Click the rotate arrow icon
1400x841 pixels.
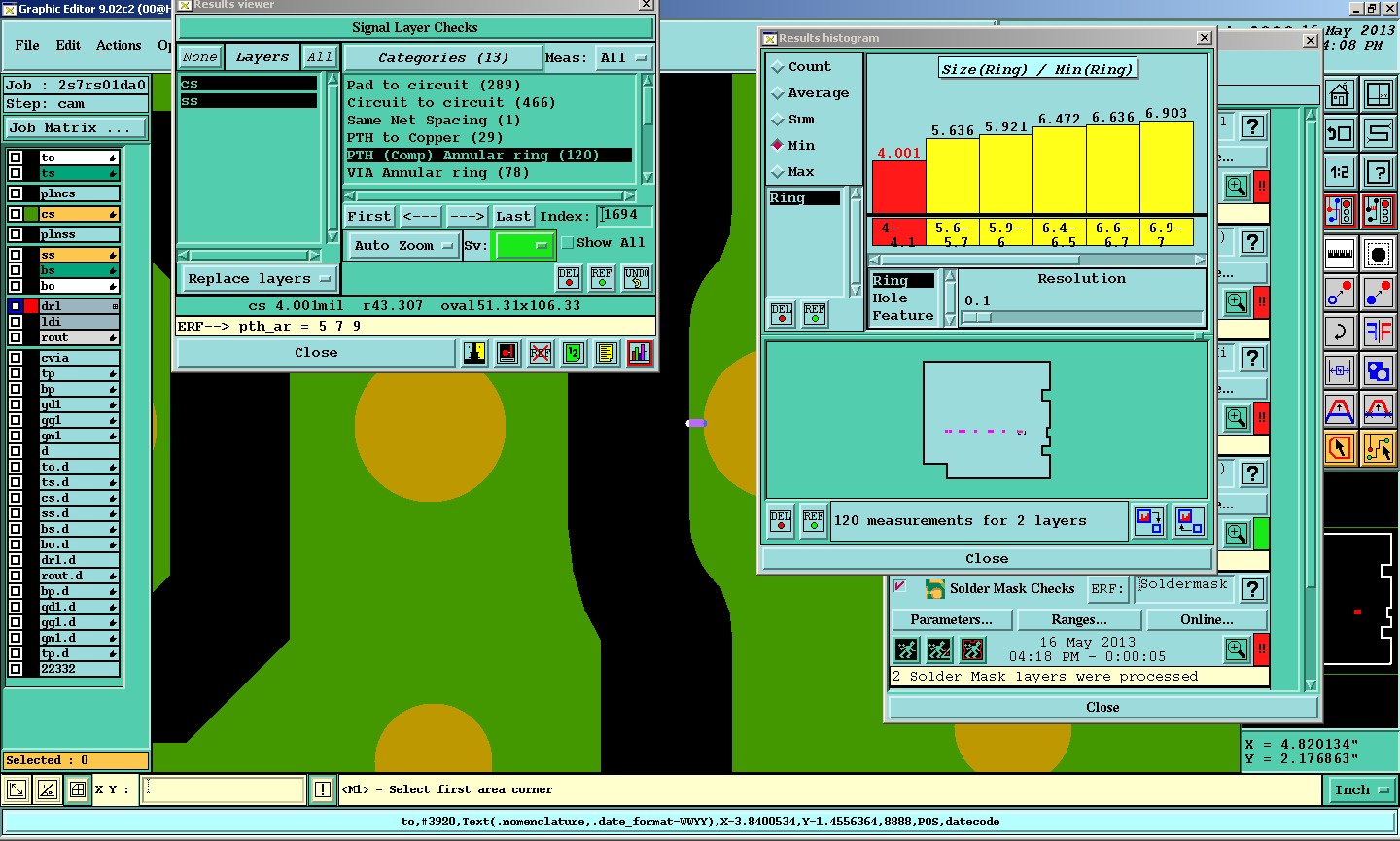click(x=1340, y=332)
